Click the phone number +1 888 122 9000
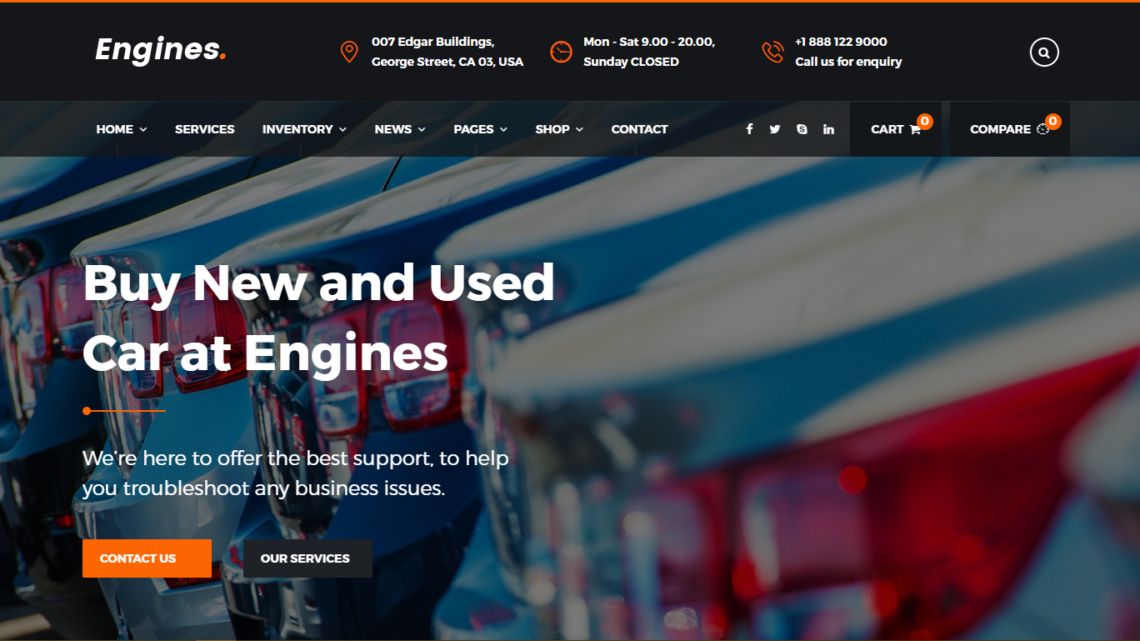 [840, 42]
